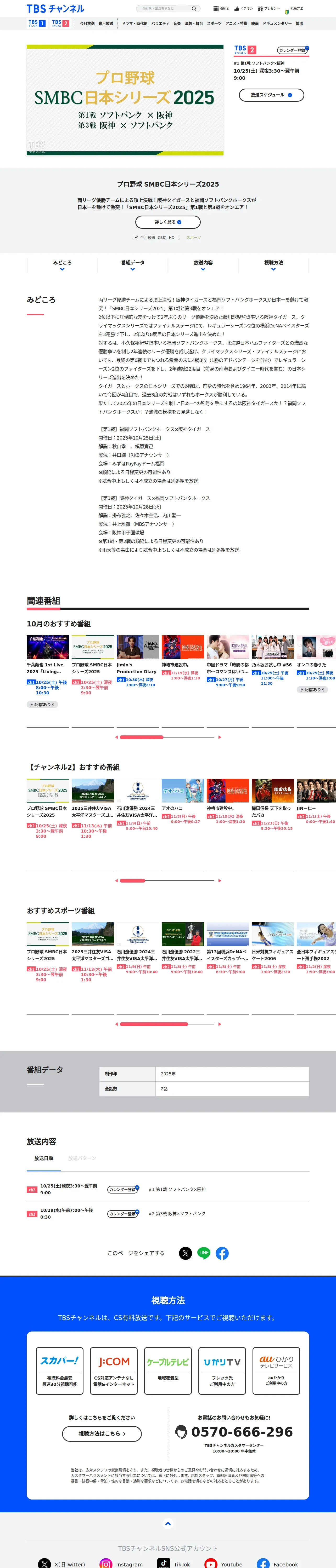Open the プロ野球 SMBC日本シリーズ2025 hero banner

(125, 100)
